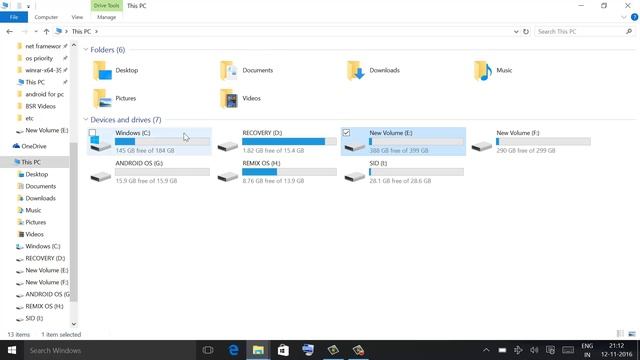The image size is (640, 360).
Task: Open Task View on taskbar
Action: tap(208, 350)
